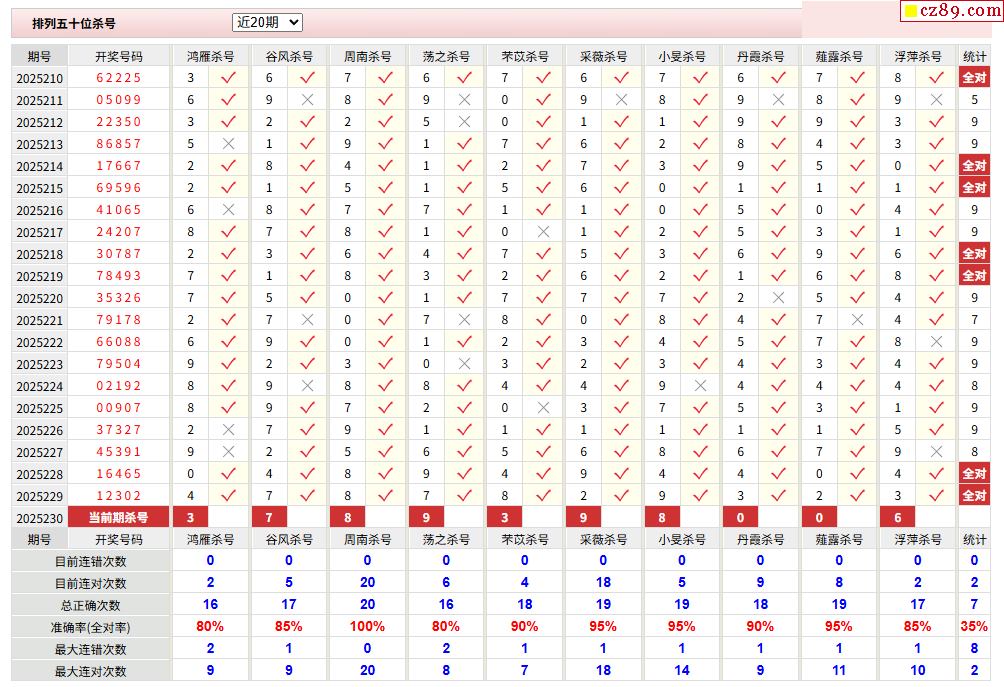Click draw number 00907

click(118, 408)
